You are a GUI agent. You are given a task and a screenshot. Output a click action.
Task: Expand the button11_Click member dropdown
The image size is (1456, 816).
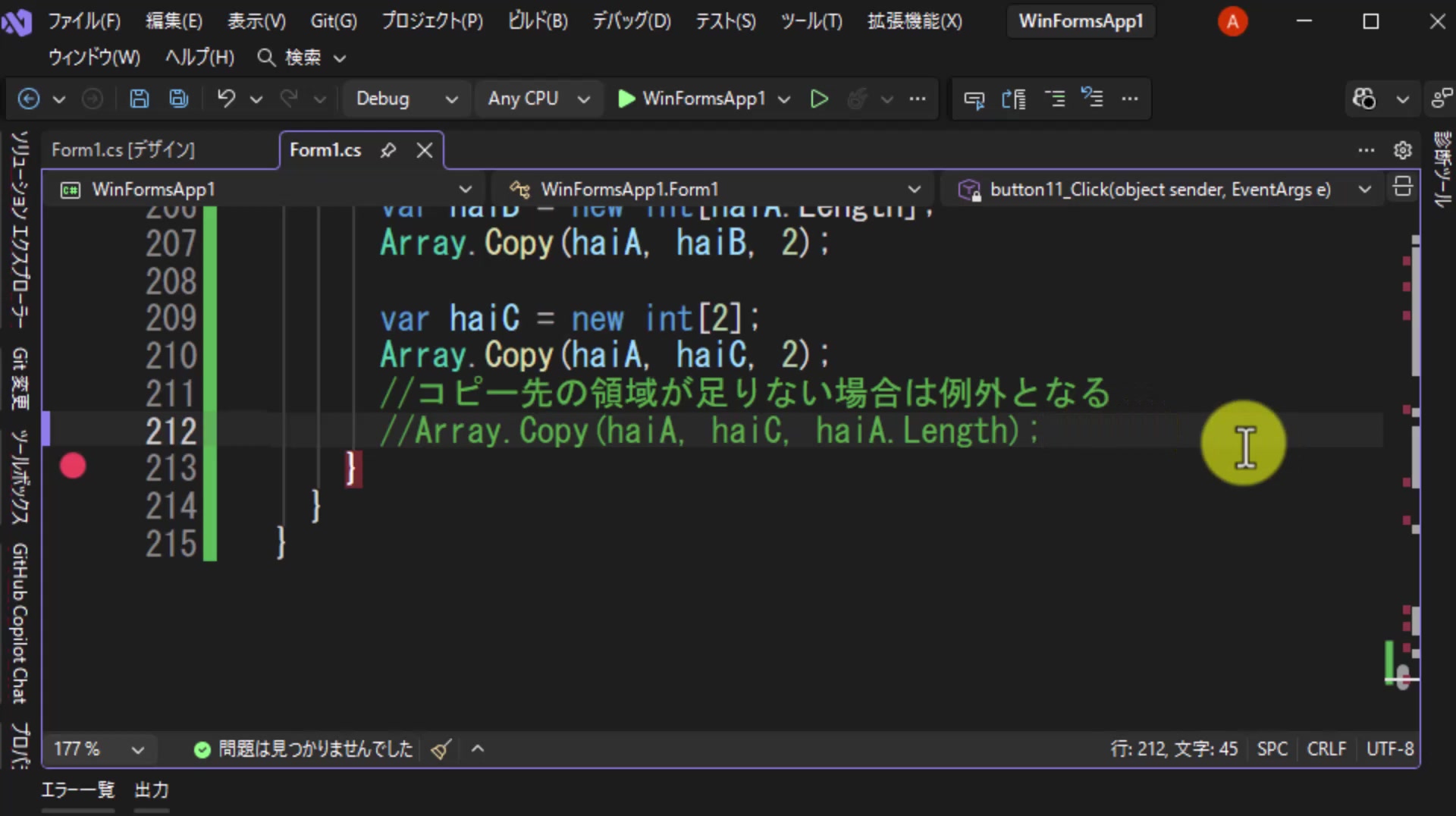(x=1162, y=190)
